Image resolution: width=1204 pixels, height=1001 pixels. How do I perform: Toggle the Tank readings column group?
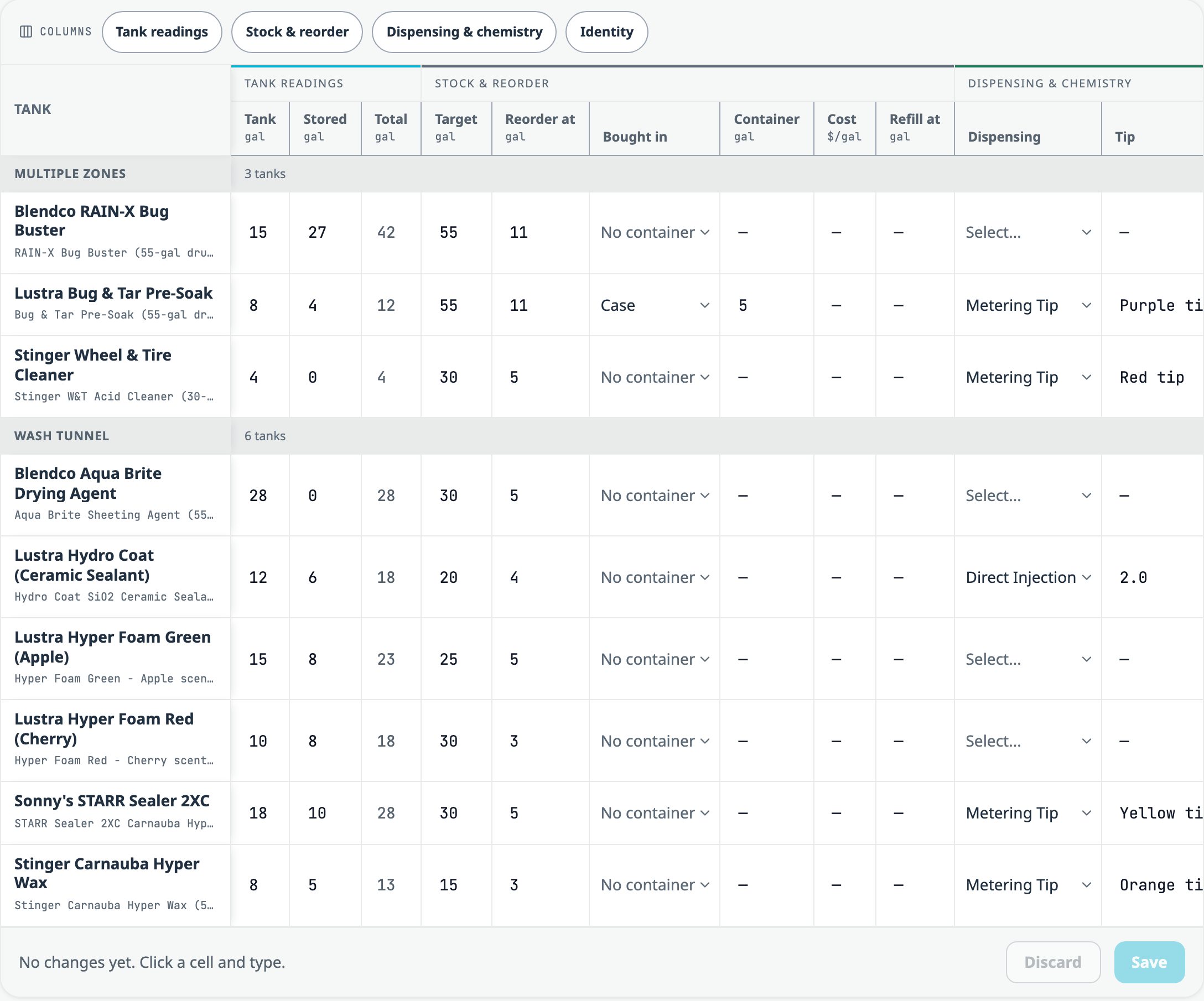click(162, 32)
